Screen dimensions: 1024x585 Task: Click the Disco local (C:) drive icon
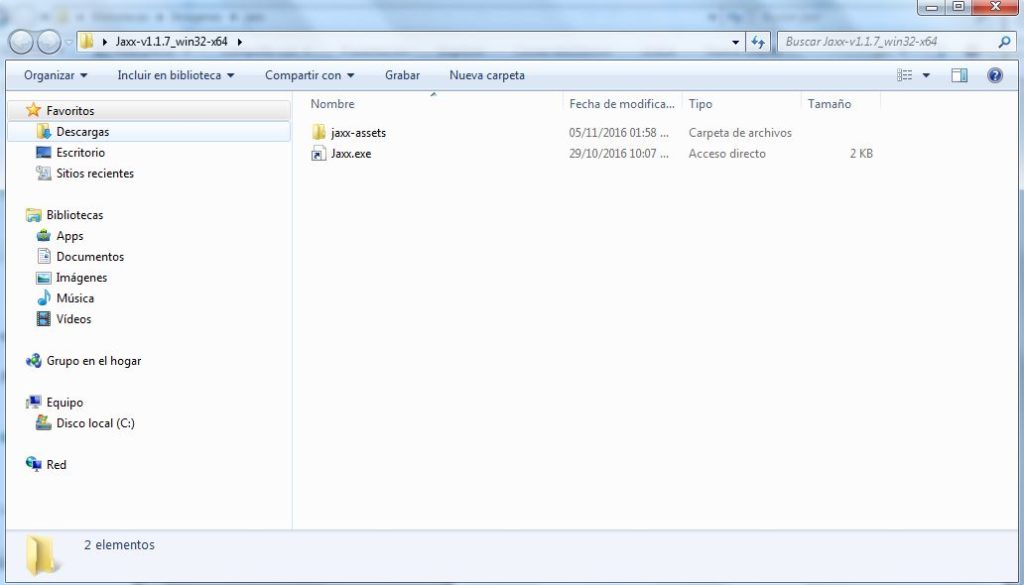[x=44, y=423]
